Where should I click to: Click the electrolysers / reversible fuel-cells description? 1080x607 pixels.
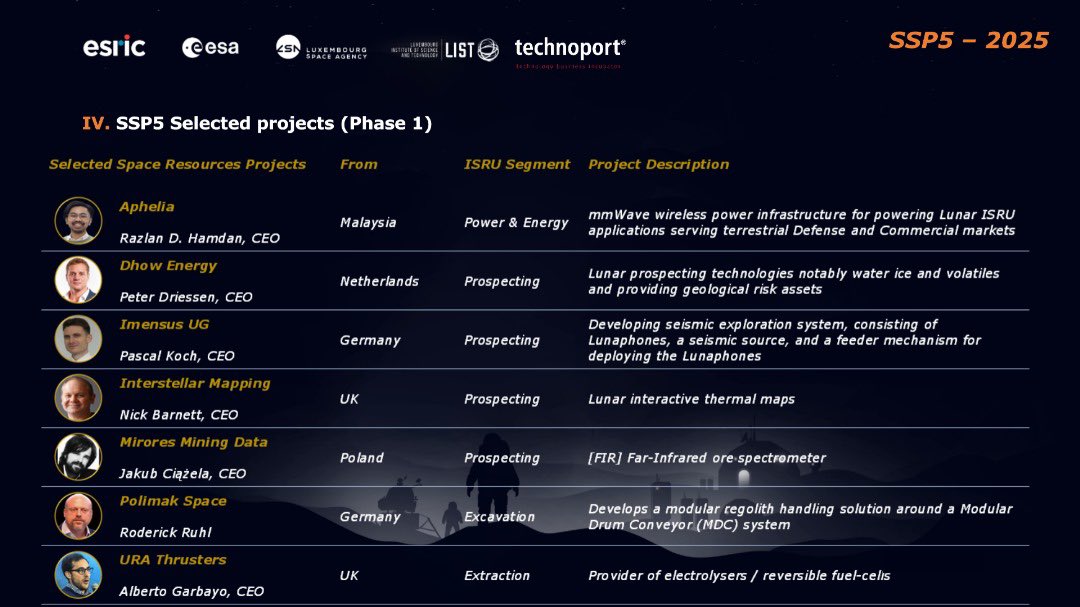coord(739,575)
